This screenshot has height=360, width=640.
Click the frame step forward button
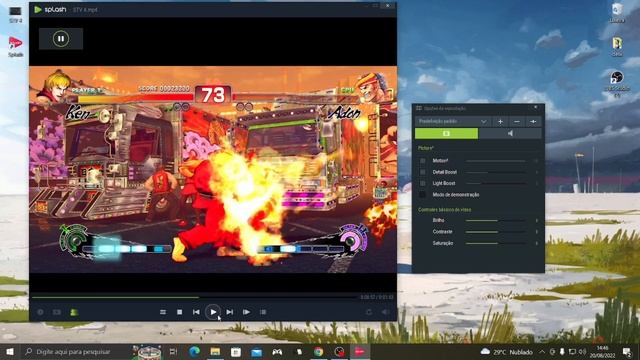tap(247, 312)
